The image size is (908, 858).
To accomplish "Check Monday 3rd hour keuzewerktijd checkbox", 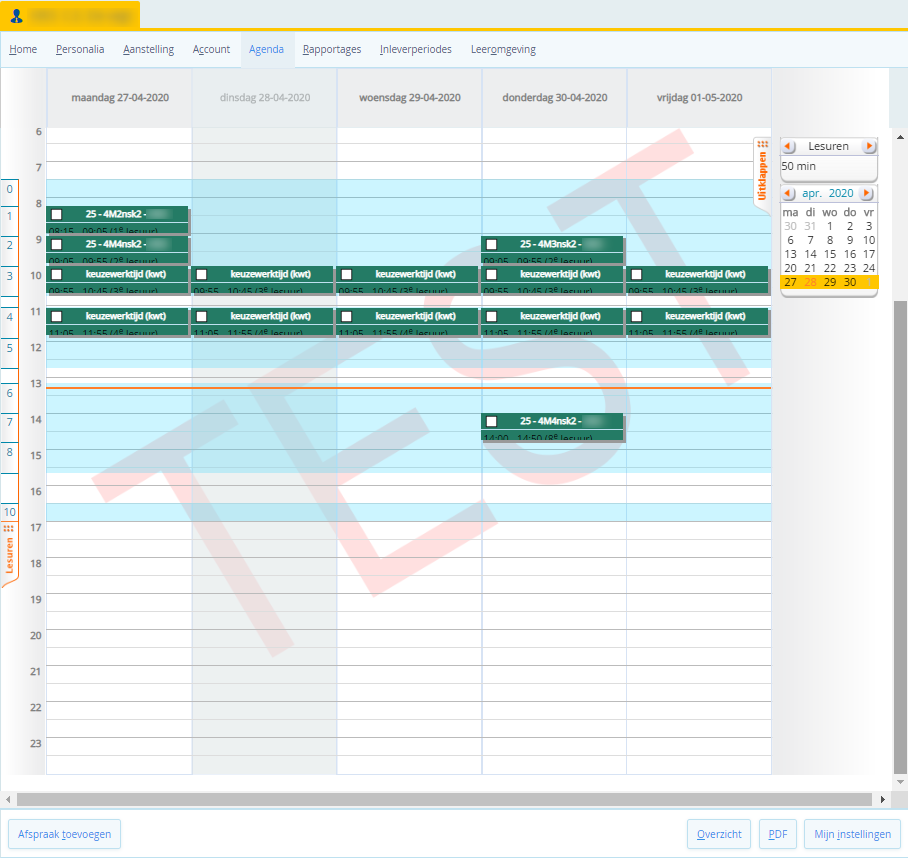I will tap(57, 274).
